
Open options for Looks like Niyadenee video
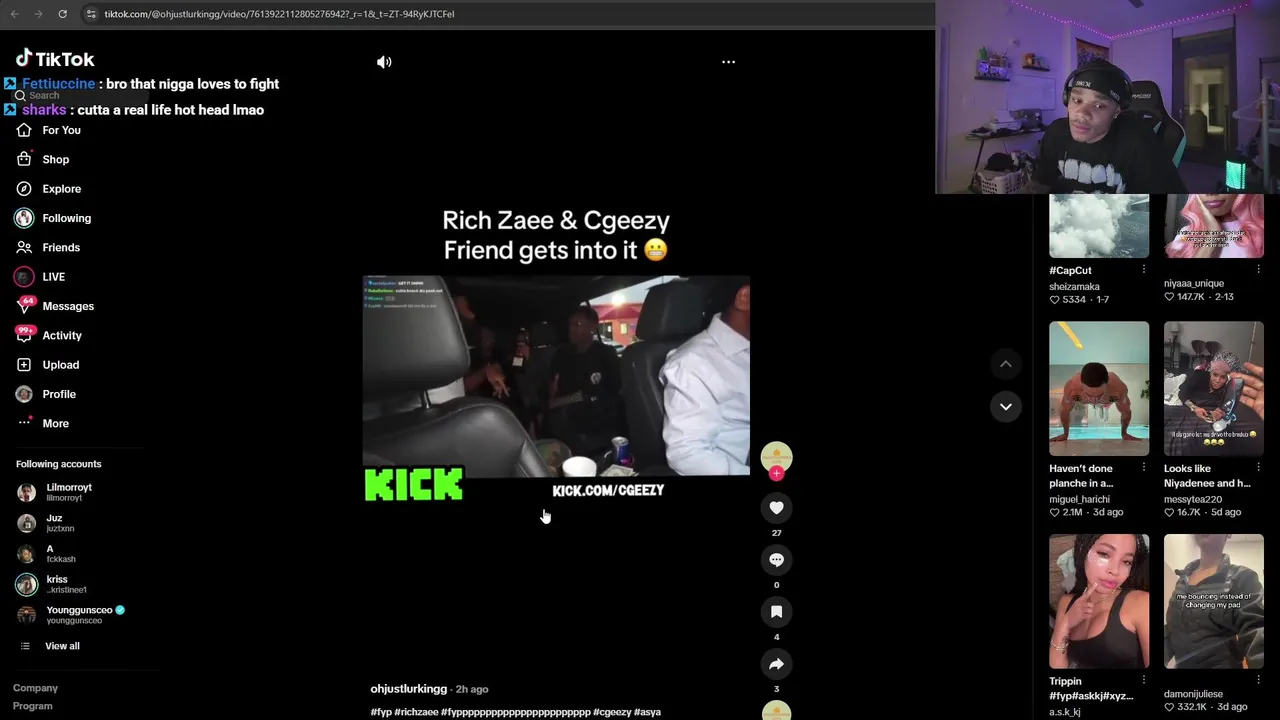click(x=1258, y=468)
